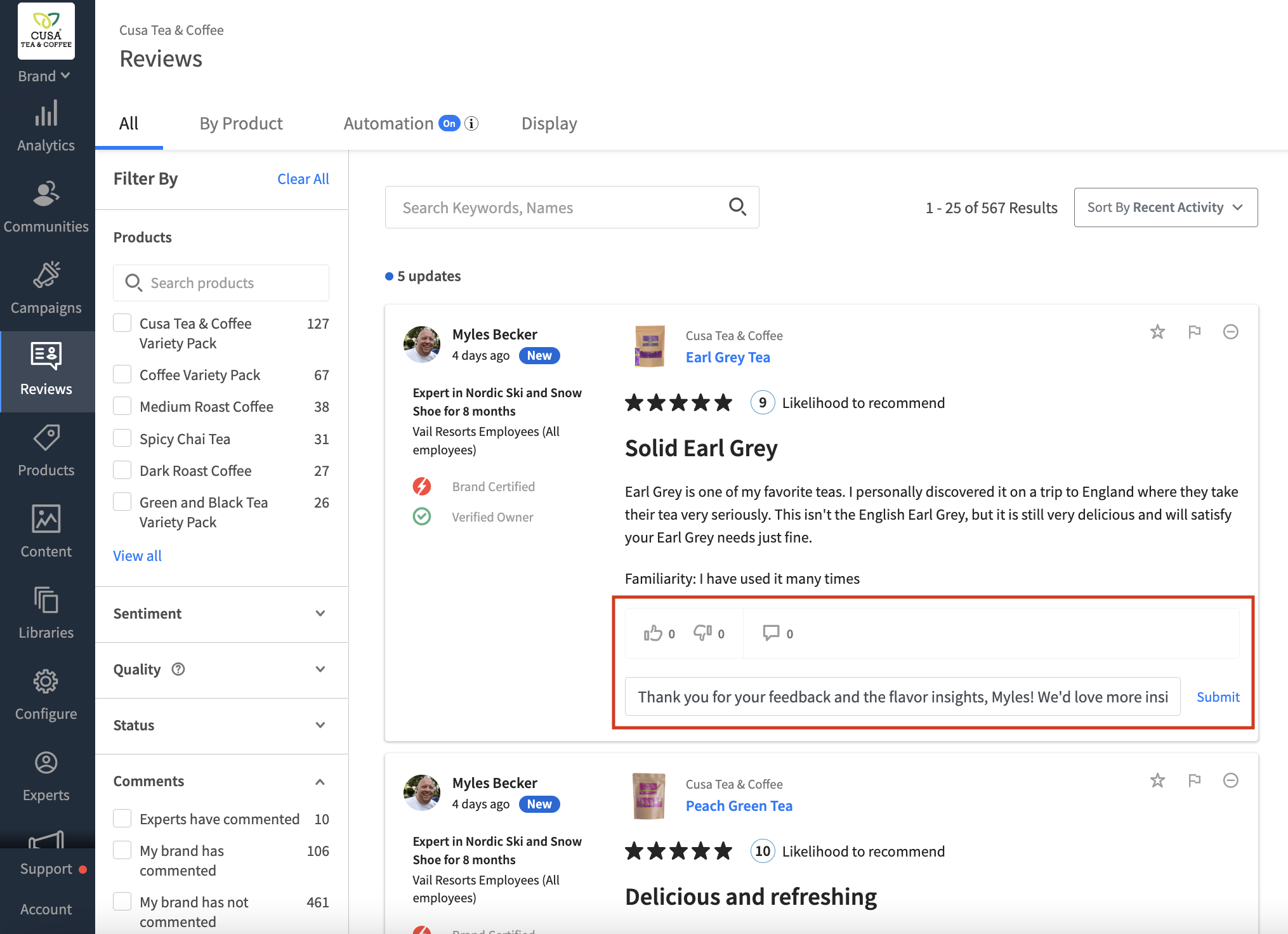
Task: Click the Automation info icon
Action: (471, 124)
